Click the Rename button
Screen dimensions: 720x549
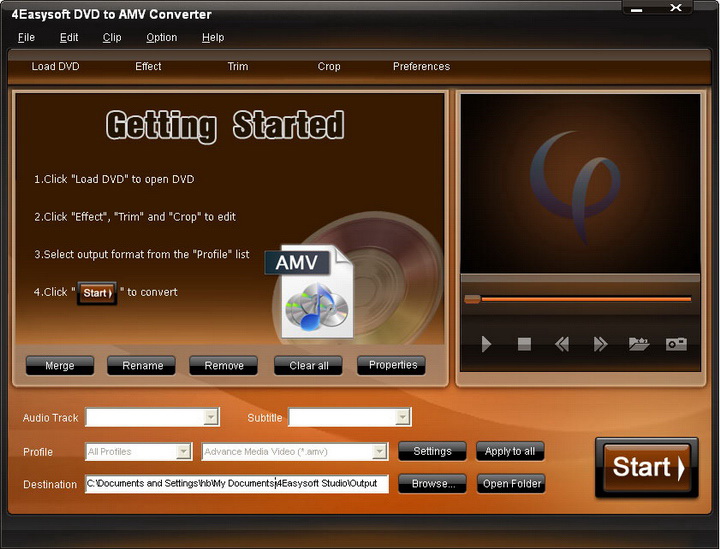pyautogui.click(x=142, y=366)
